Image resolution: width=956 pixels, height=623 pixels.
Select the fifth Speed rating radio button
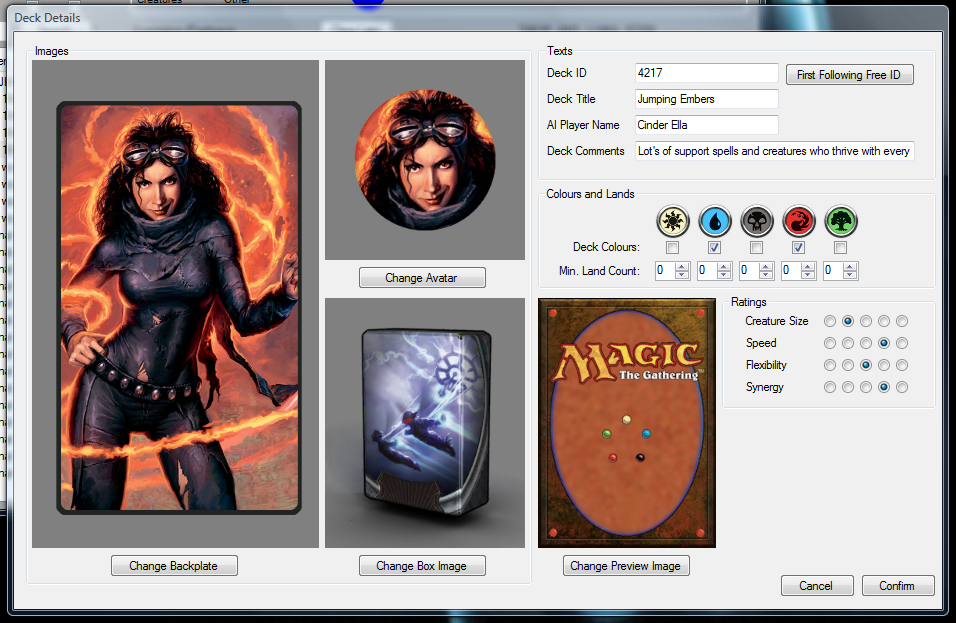coord(902,343)
